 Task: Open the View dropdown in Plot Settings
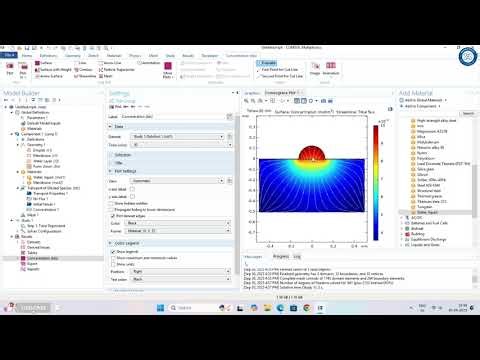pos(177,181)
